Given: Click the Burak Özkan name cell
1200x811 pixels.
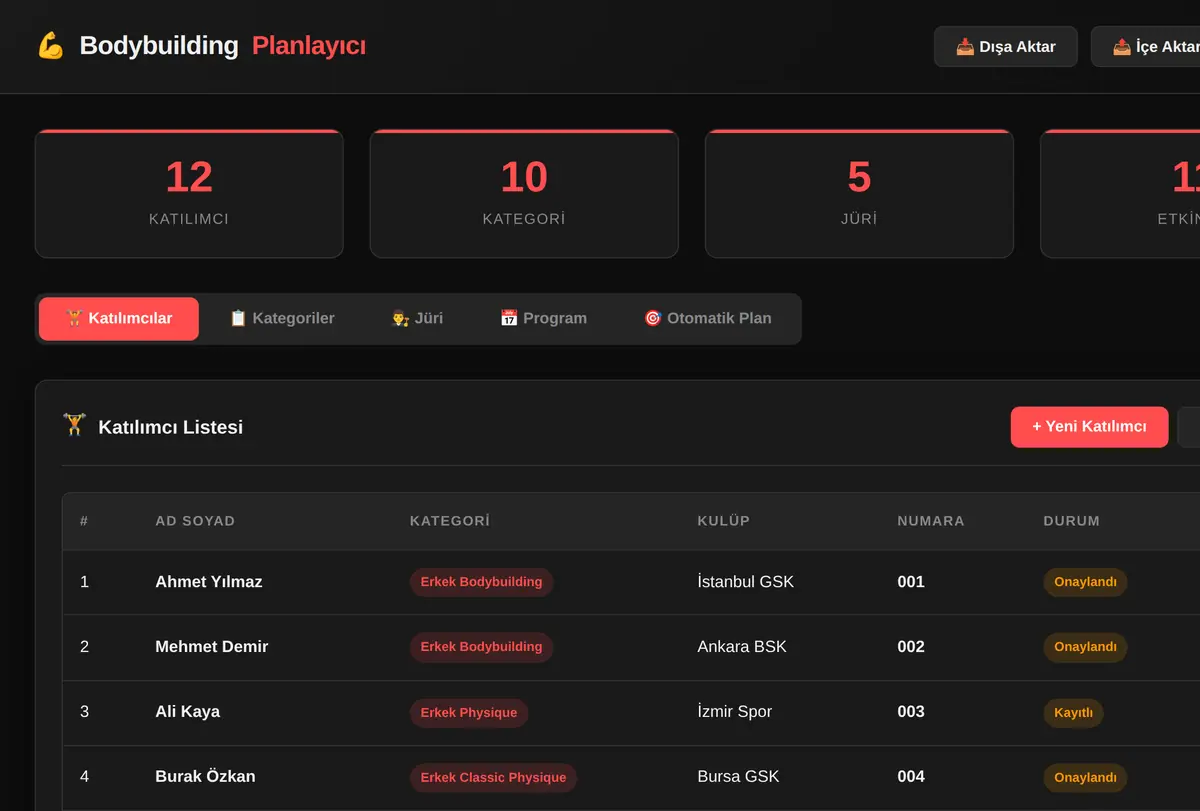Looking at the screenshot, I should (x=205, y=777).
